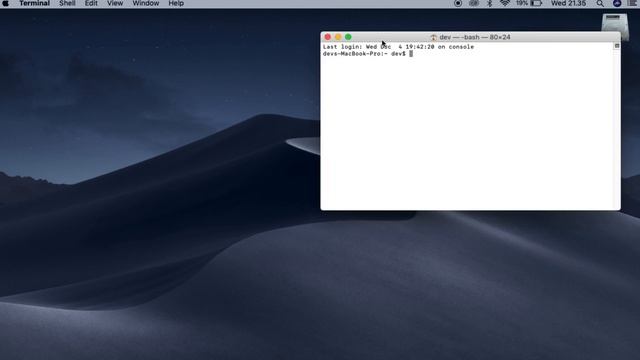
Task: Open the View menu
Action: tap(115, 3)
